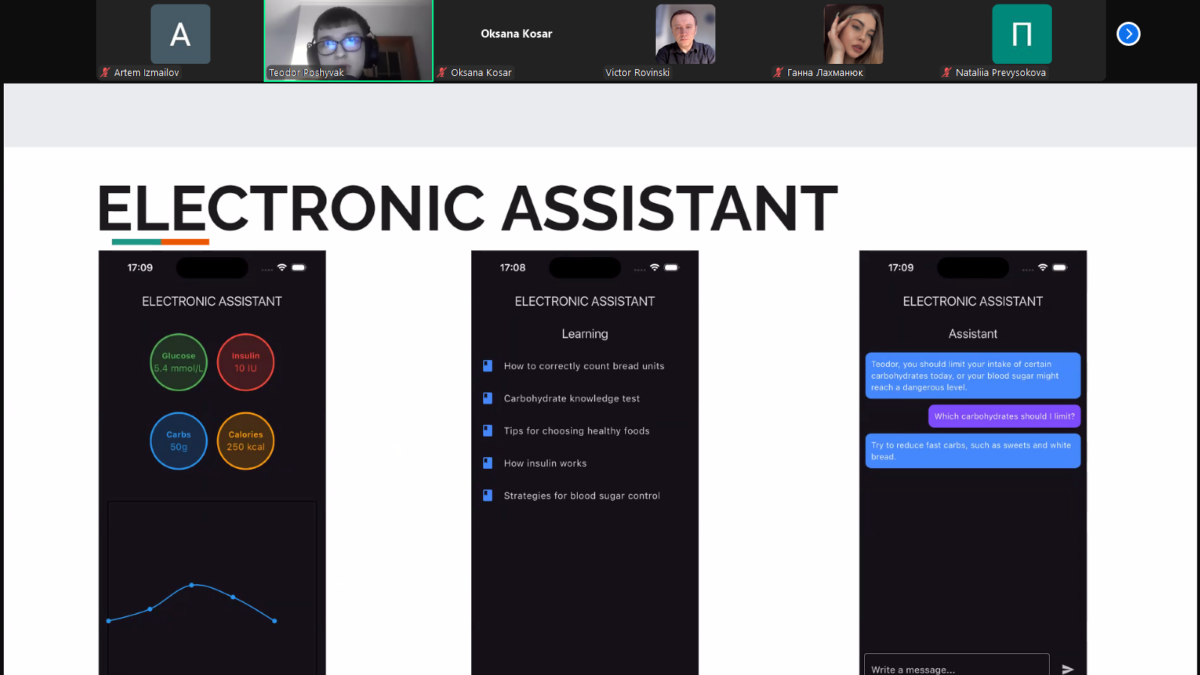Screen dimensions: 1200x675
Task: Click the 'Write a message...' input field
Action: coord(955,667)
